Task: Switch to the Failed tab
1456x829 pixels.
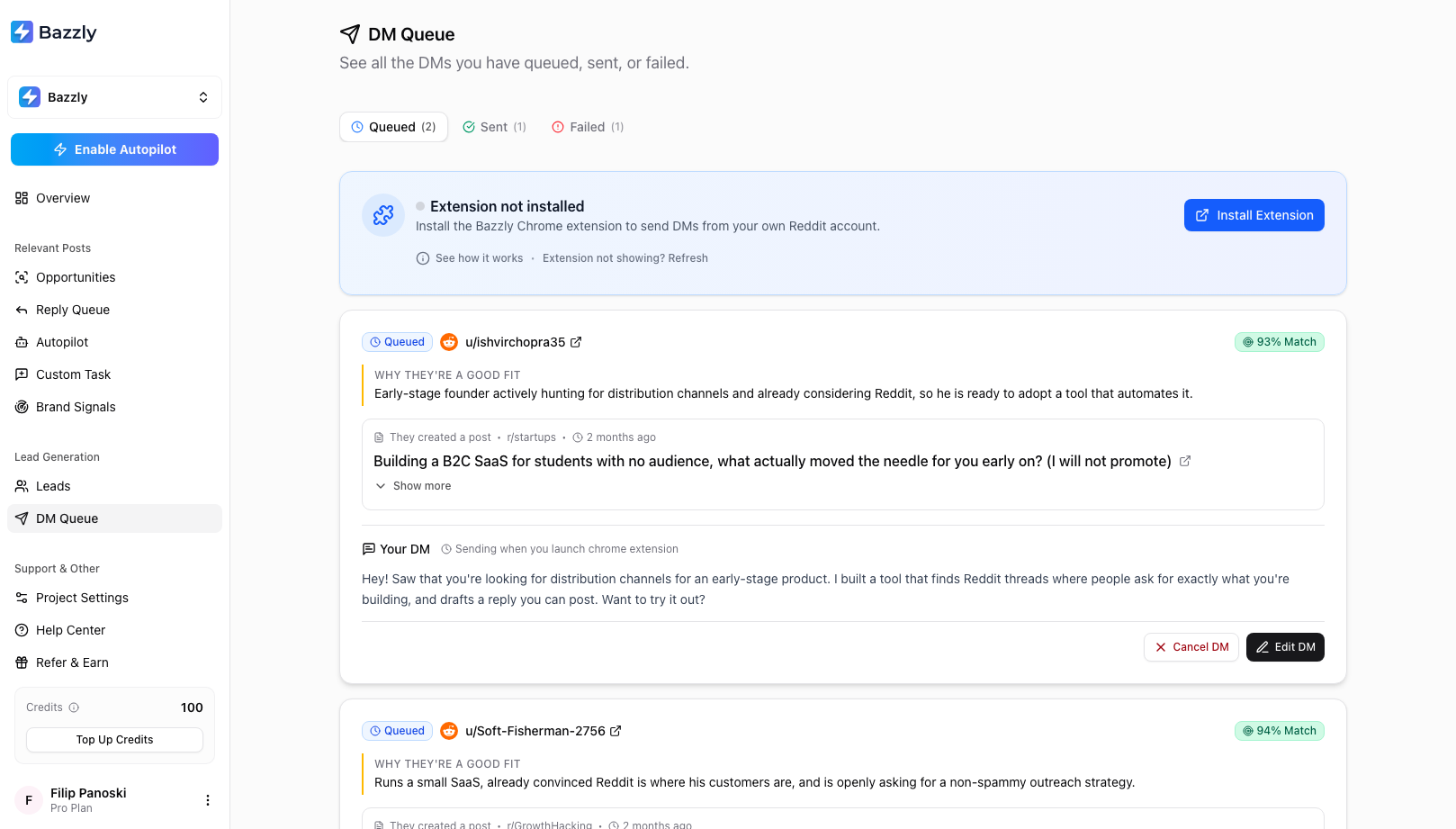Action: [588, 127]
